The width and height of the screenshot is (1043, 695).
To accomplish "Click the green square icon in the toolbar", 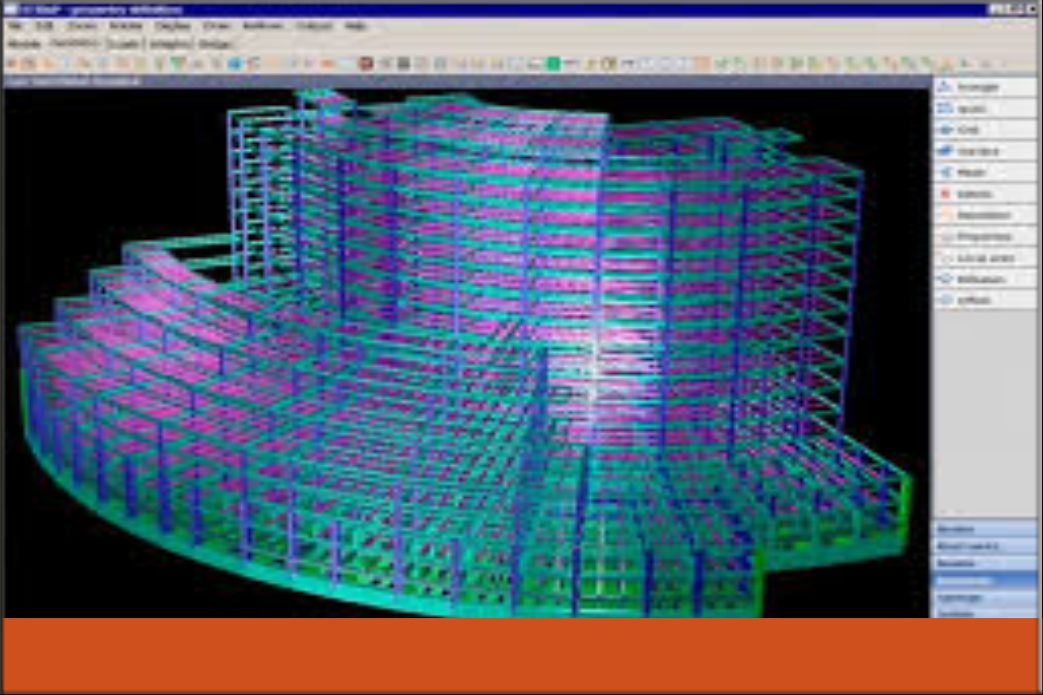I will (552, 63).
